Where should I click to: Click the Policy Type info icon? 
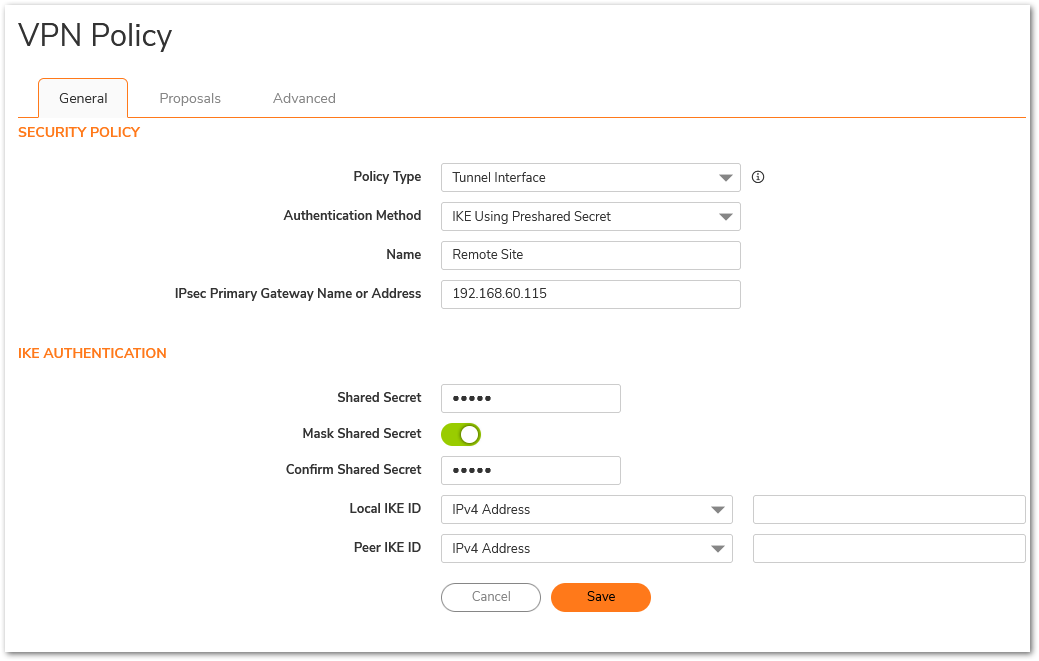click(758, 177)
